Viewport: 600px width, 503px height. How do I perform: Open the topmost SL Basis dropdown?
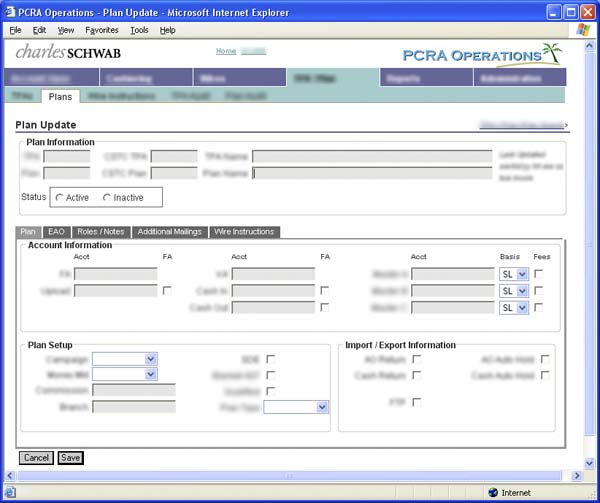click(514, 274)
